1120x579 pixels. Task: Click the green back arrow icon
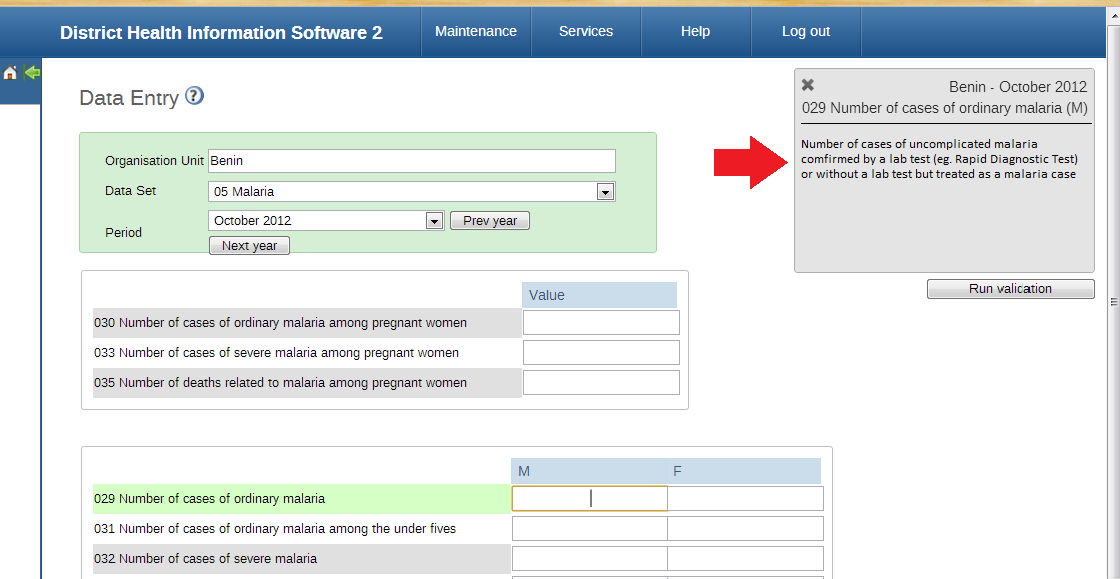click(x=32, y=72)
